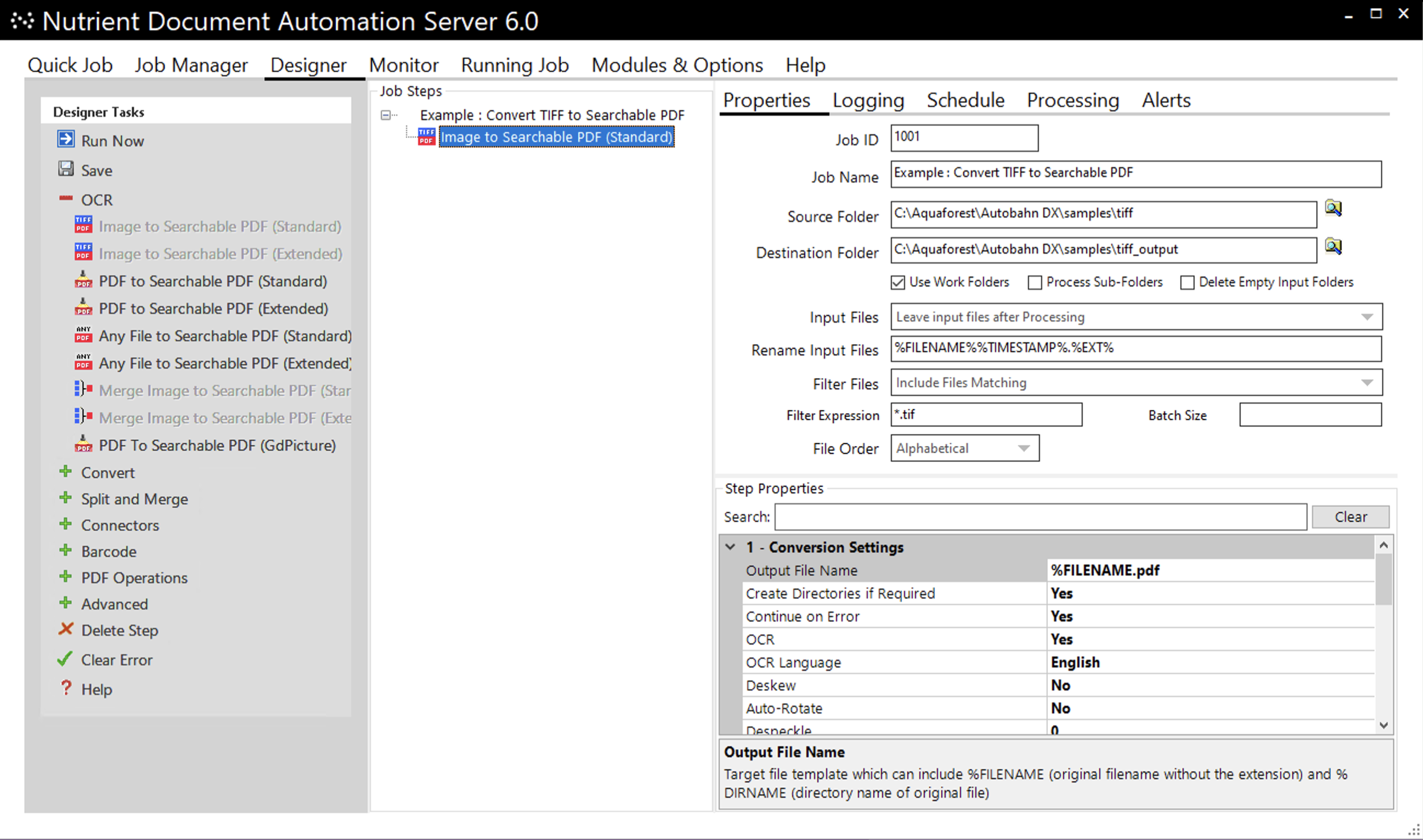Select Image to Searchable PDF (Extended) TIFF icon
Image resolution: width=1423 pixels, height=840 pixels.
tap(83, 252)
